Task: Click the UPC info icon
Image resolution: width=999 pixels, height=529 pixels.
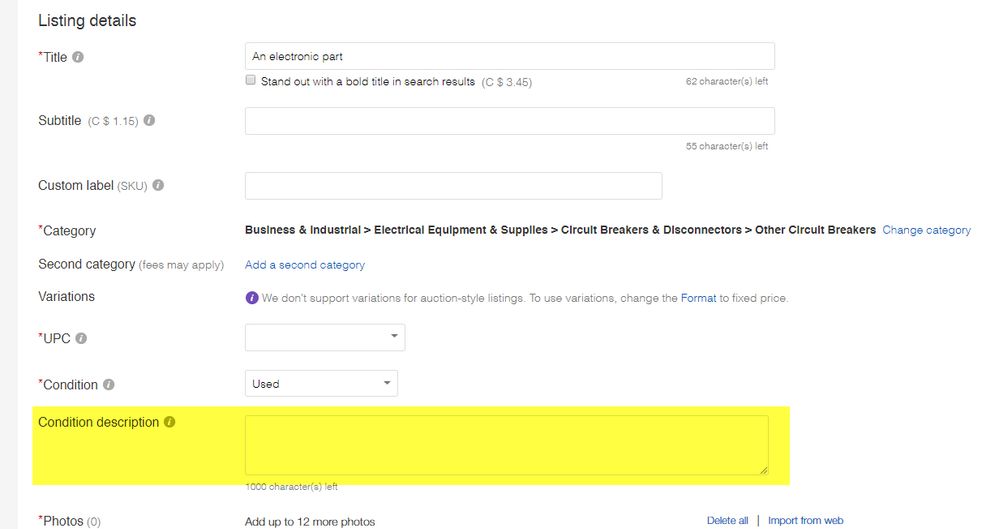Action: (81, 338)
